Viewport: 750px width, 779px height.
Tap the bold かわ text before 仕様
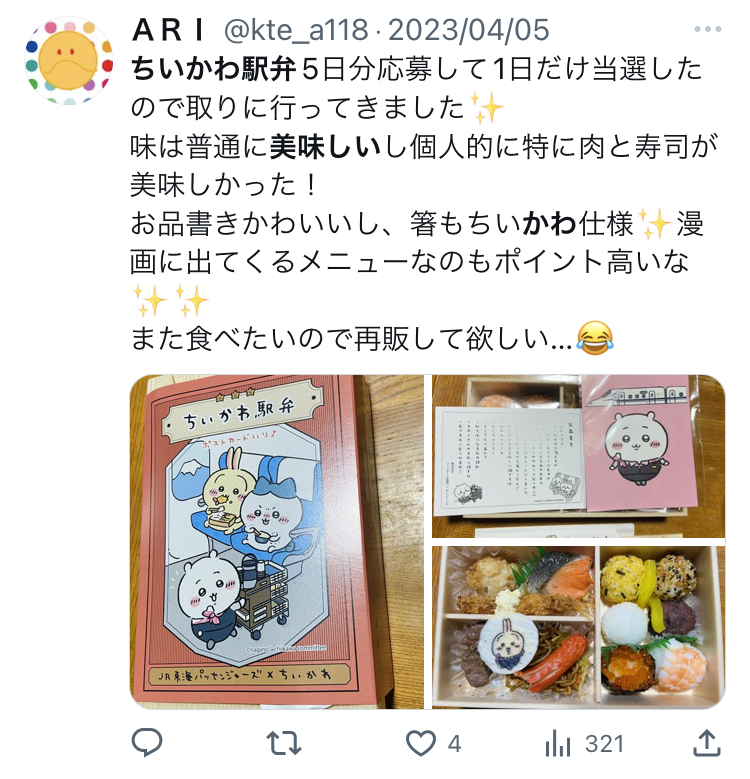coord(549,224)
